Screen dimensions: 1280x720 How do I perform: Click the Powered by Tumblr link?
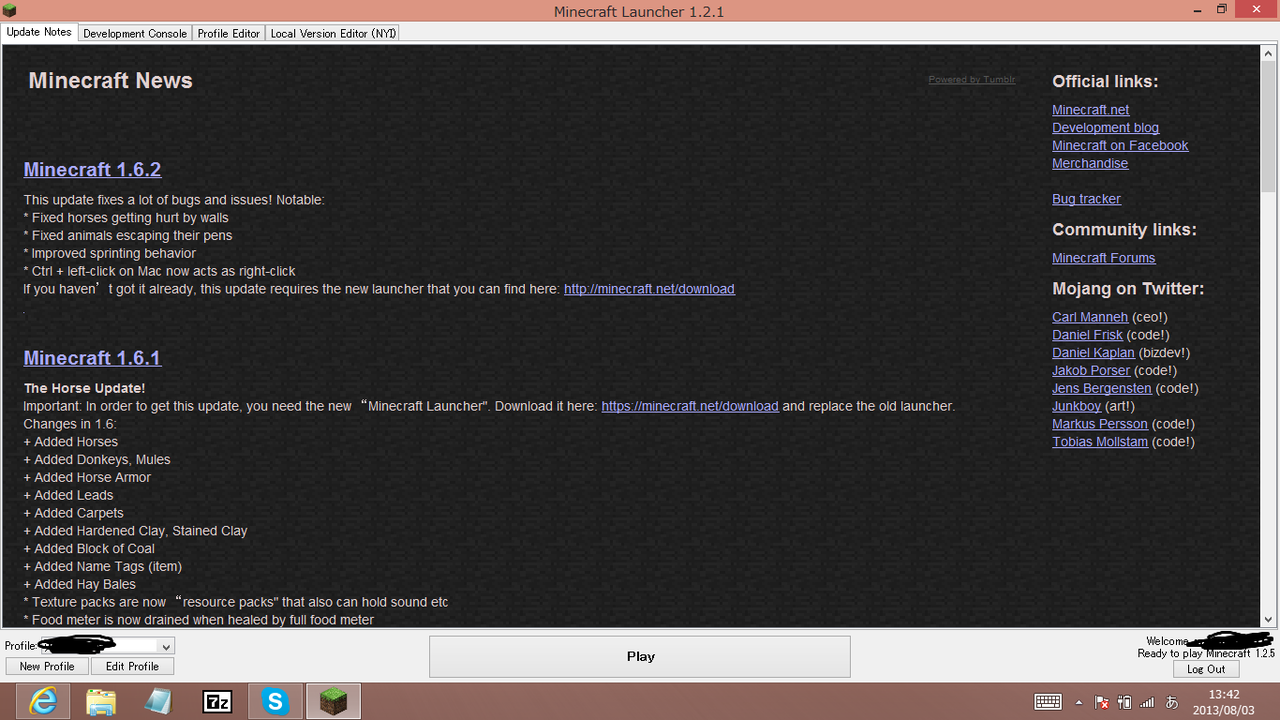(x=972, y=80)
